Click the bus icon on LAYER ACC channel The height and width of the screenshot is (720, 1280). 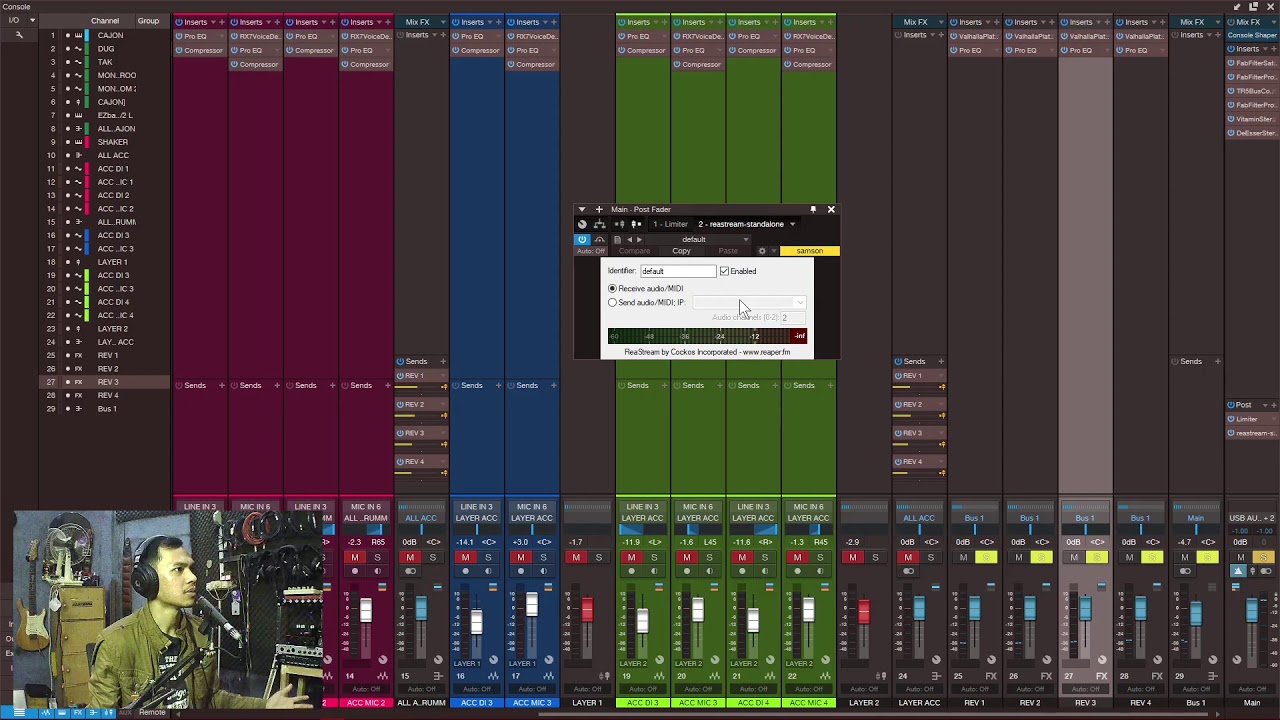point(936,677)
